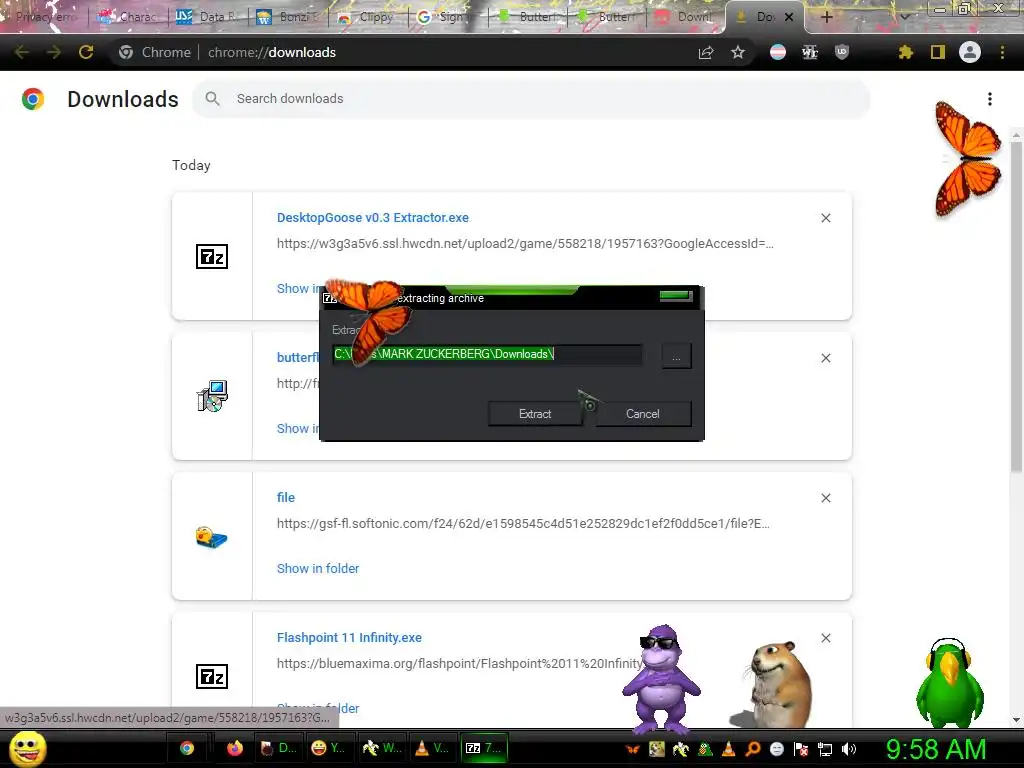Screen dimensions: 1024x768
Task: Open the striped-flag circular extension icon
Action: pos(778,52)
